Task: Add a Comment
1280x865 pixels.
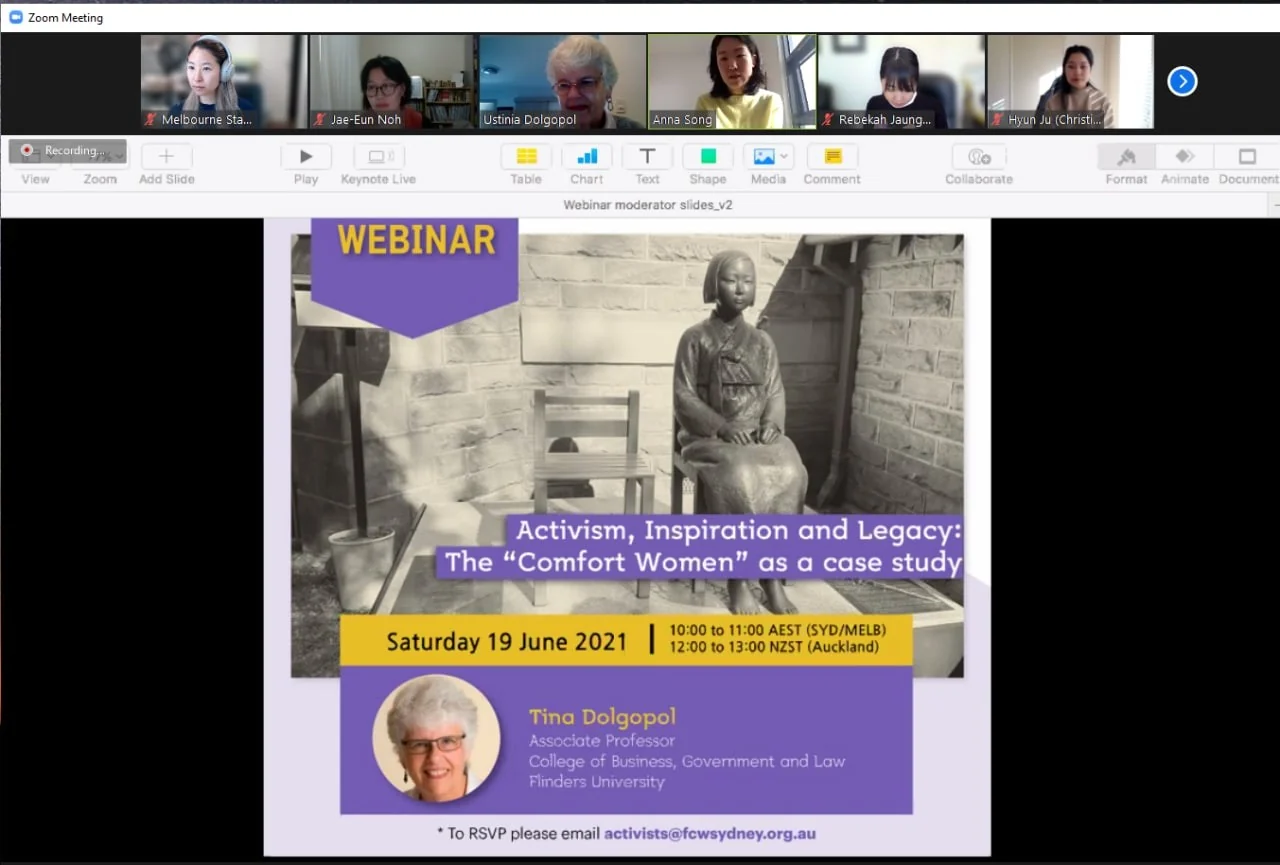Action: (x=832, y=156)
